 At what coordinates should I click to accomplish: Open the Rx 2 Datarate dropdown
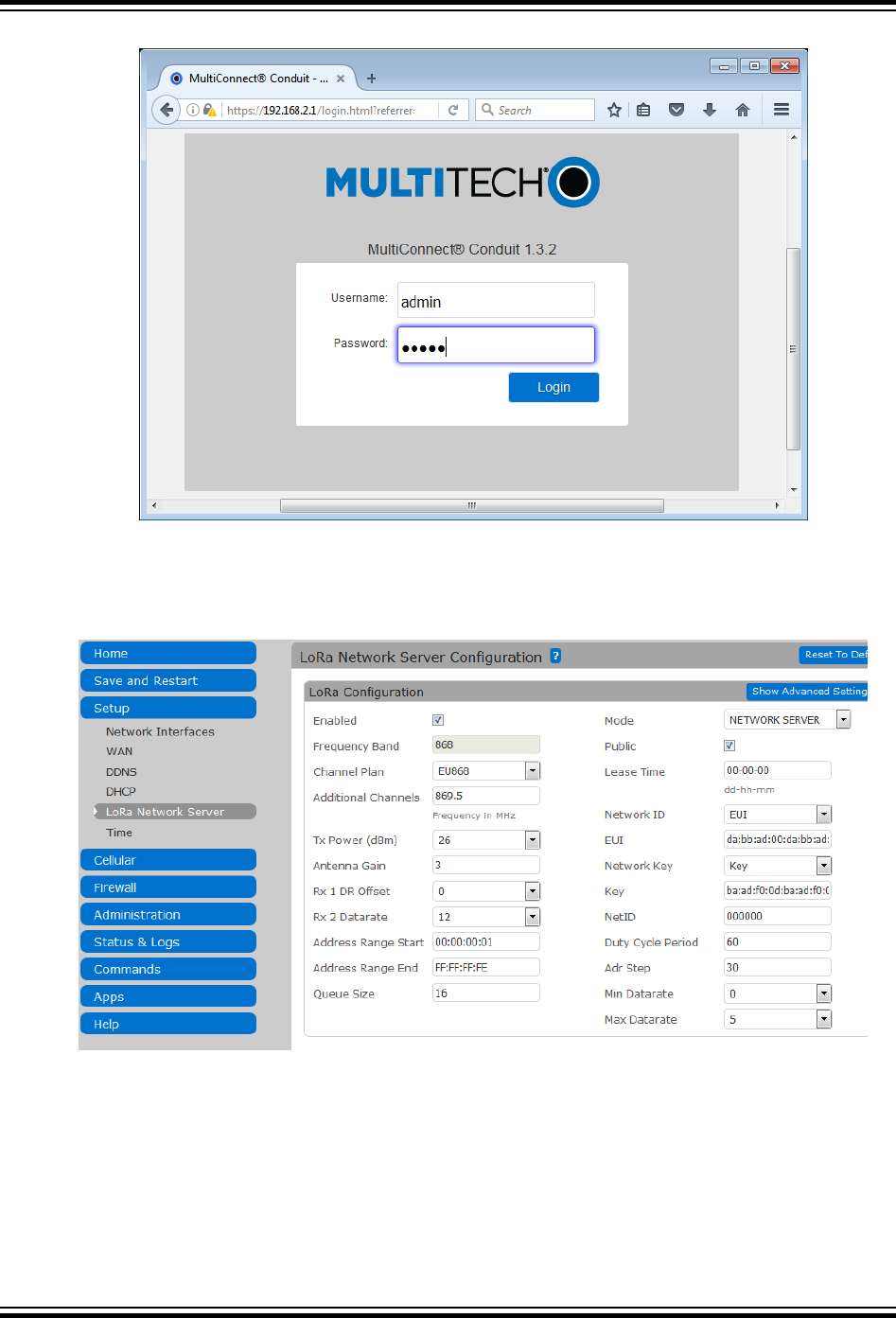pyautogui.click(x=486, y=917)
